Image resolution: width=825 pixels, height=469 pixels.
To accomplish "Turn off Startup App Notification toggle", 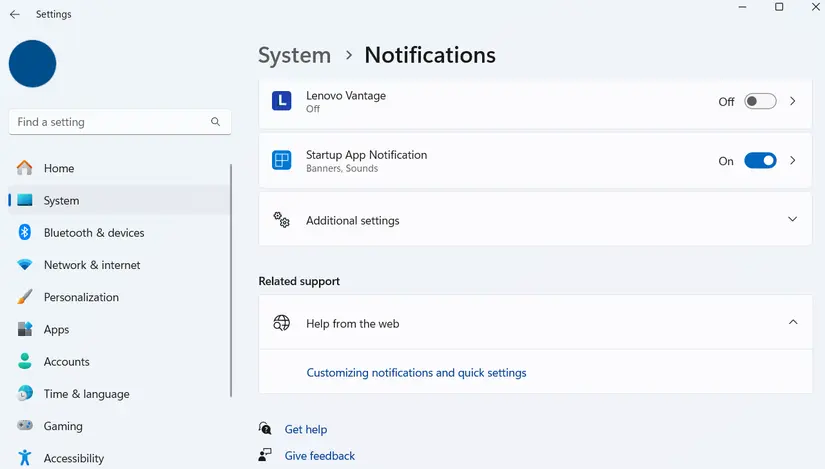I will point(760,161).
